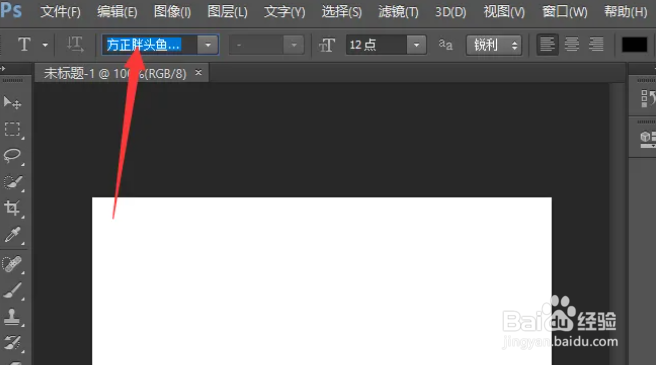Click the Type tool preset icon

[x=24, y=44]
